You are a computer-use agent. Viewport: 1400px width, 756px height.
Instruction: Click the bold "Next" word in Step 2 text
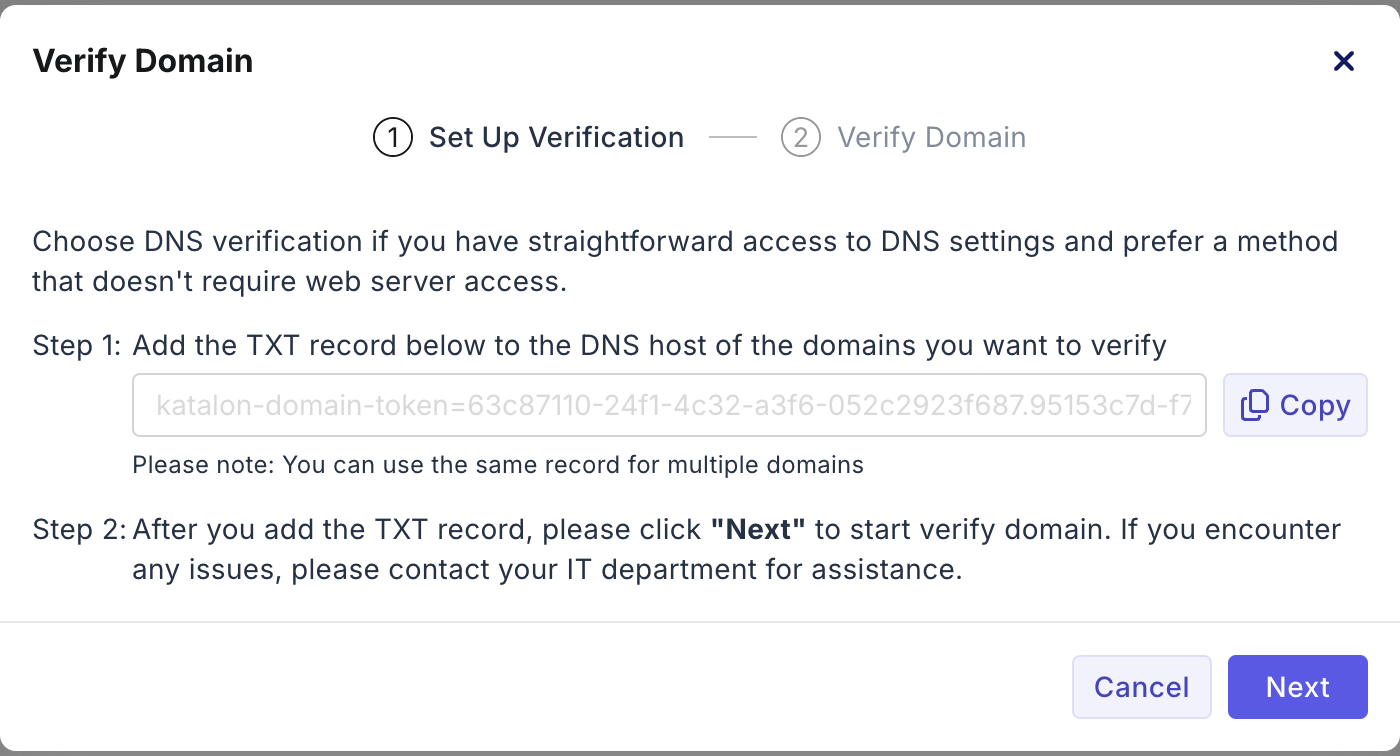click(758, 529)
